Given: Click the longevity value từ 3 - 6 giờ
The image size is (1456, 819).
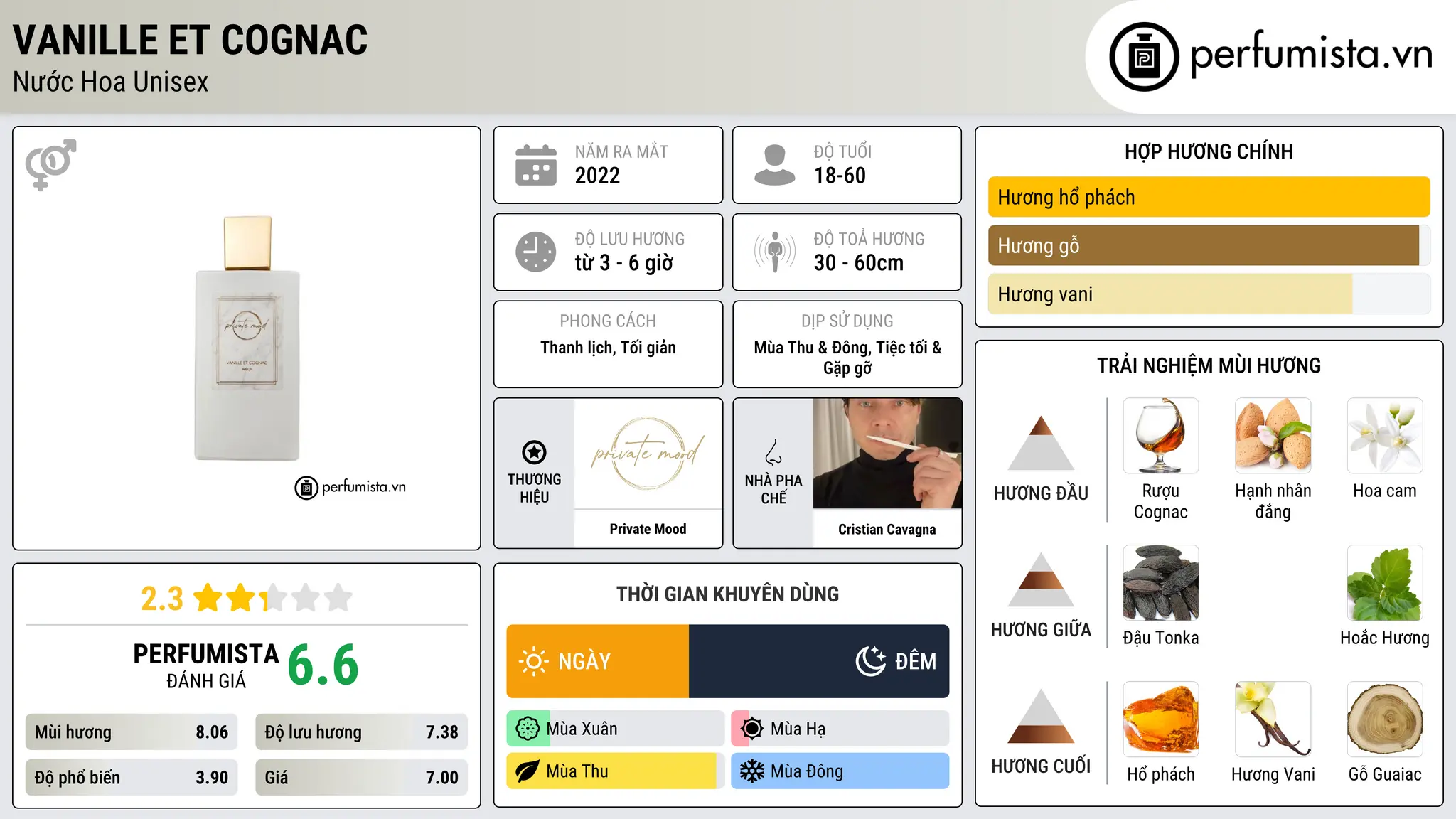Looking at the screenshot, I should (x=623, y=263).
